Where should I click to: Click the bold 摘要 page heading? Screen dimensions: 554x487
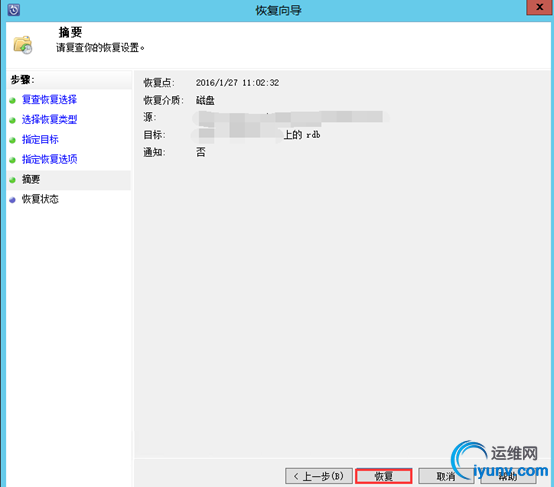pyautogui.click(x=70, y=32)
